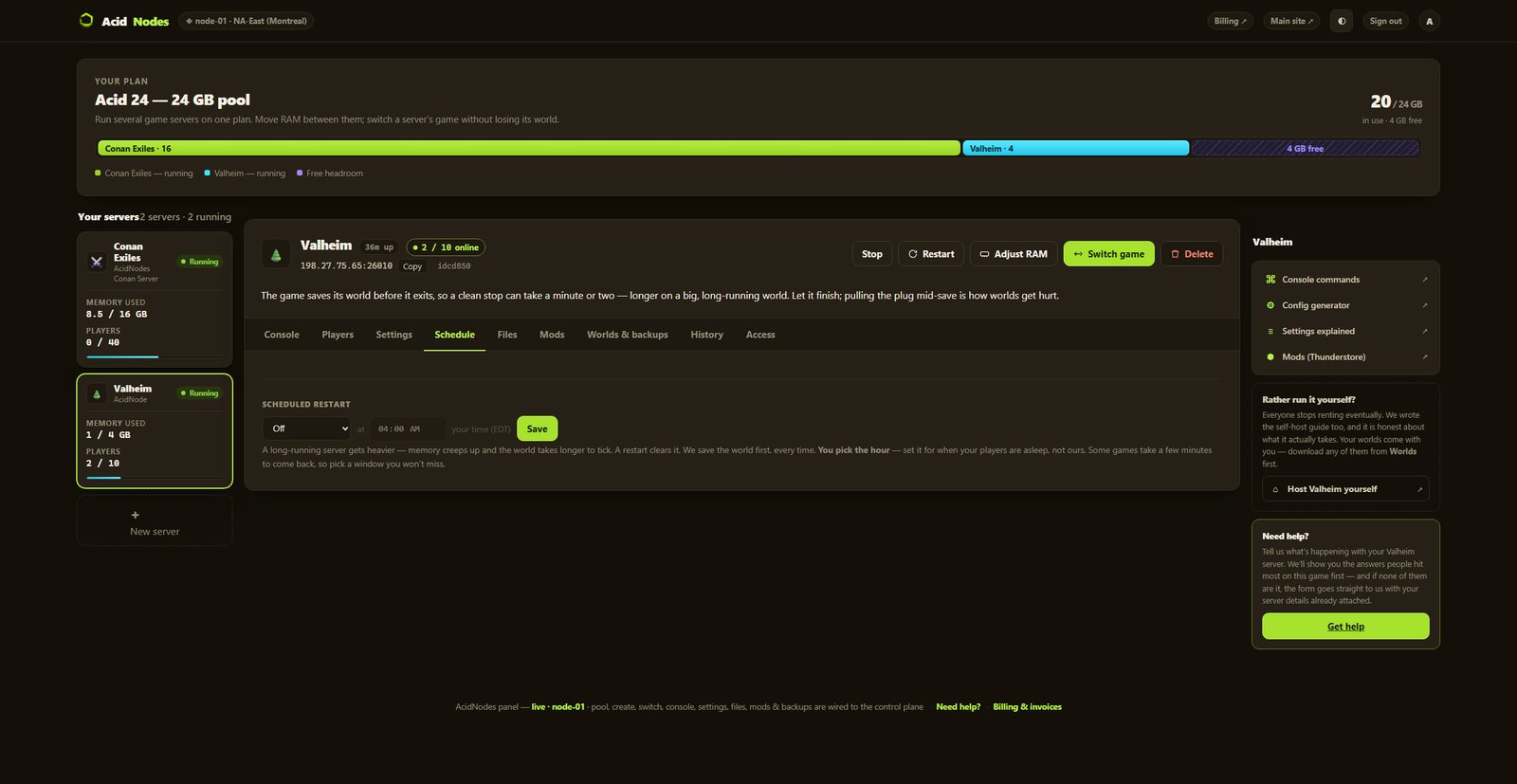The image size is (1517, 784).
Task: Open the Settings explained guide
Action: pyautogui.click(x=1345, y=331)
